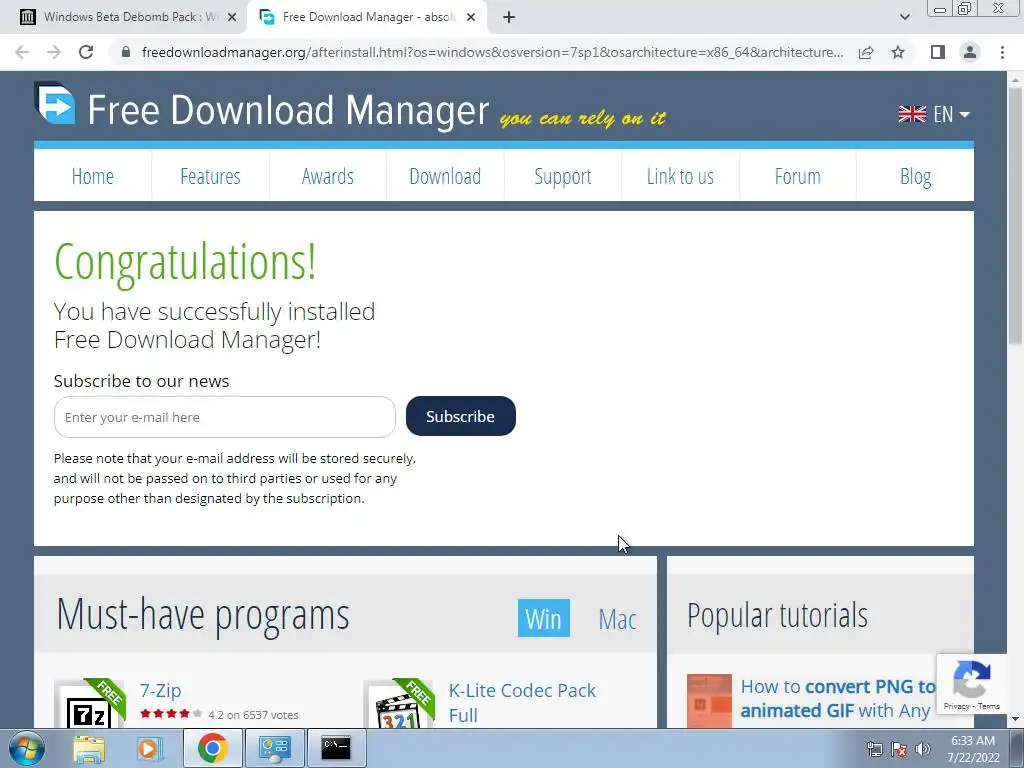This screenshot has width=1024, height=768.
Task: Click the K-Lite Codec Pack icon
Action: pyautogui.click(x=399, y=704)
